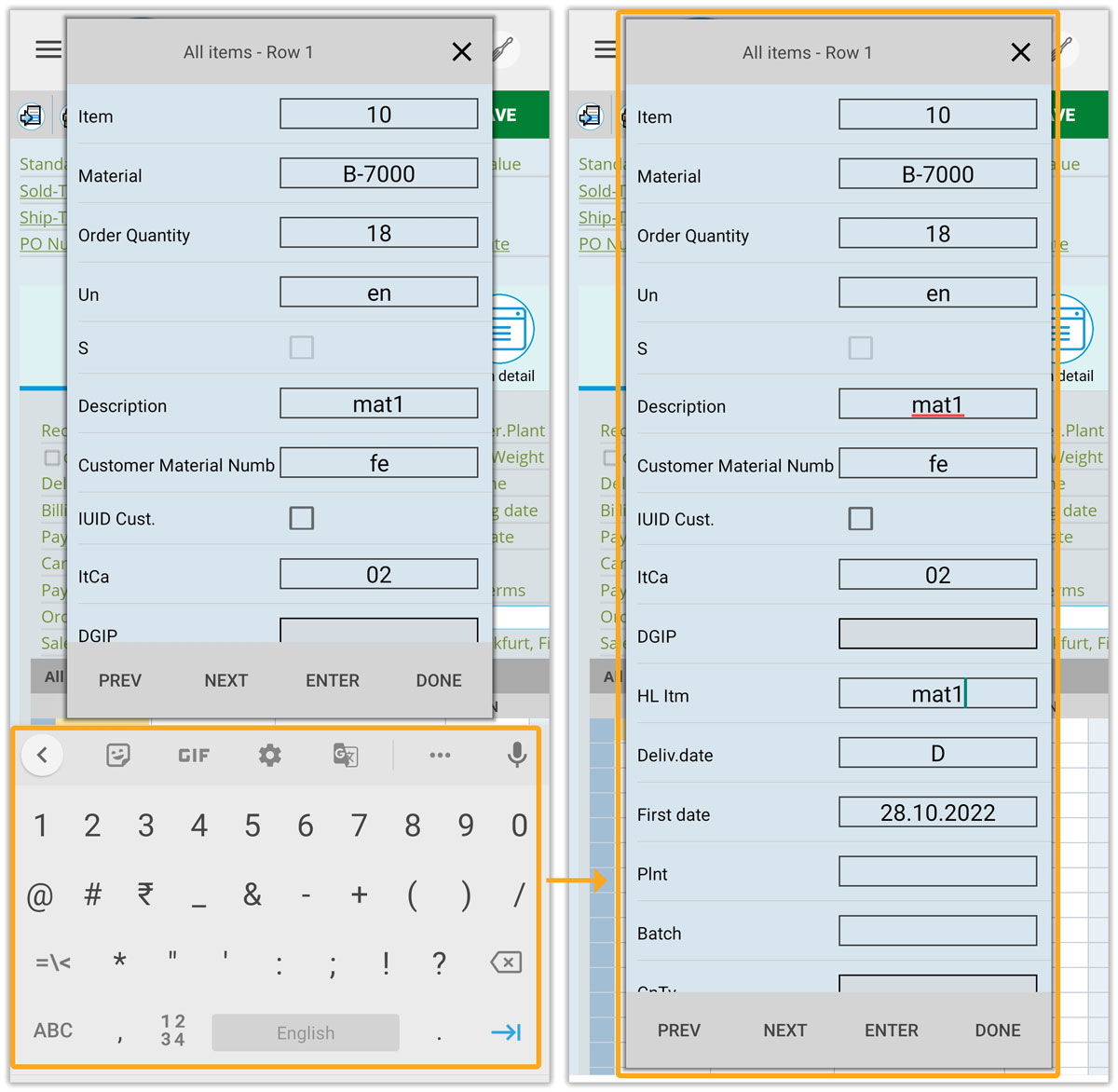The height and width of the screenshot is (1092, 1118).
Task: Tap the empty Batch input field
Action: (x=937, y=931)
